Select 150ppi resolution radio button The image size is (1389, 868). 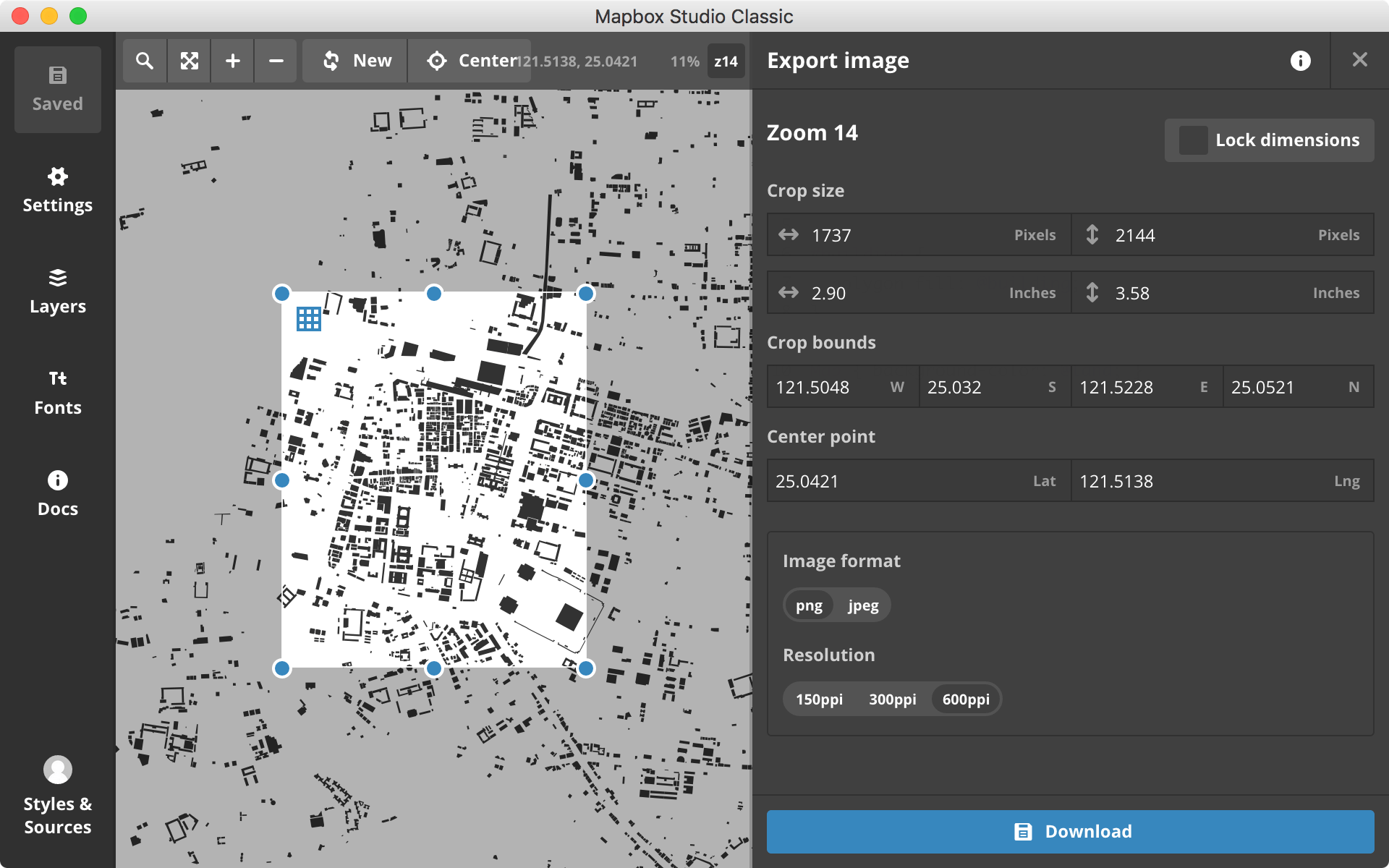click(x=818, y=699)
